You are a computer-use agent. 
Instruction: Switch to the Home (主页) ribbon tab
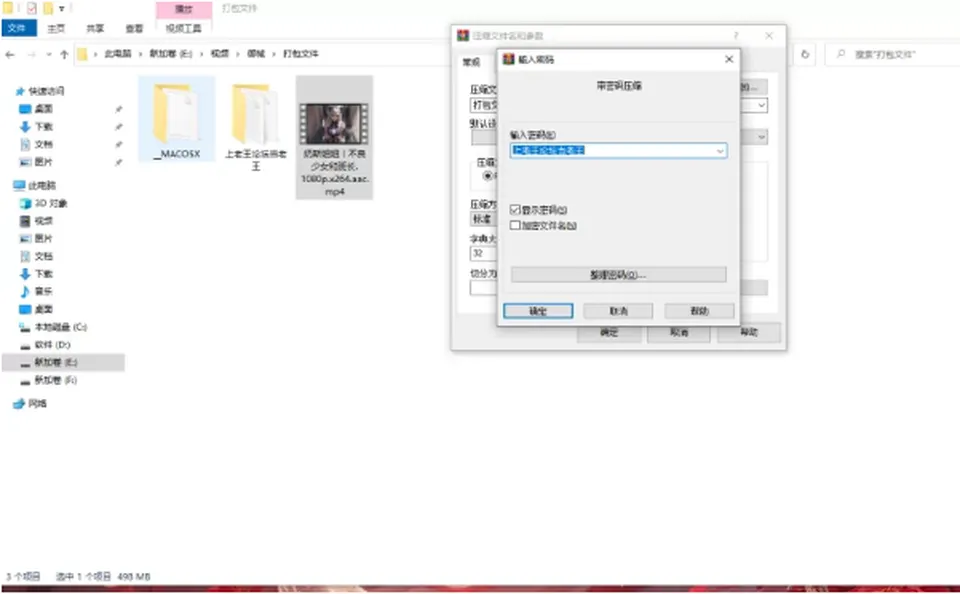(56, 28)
